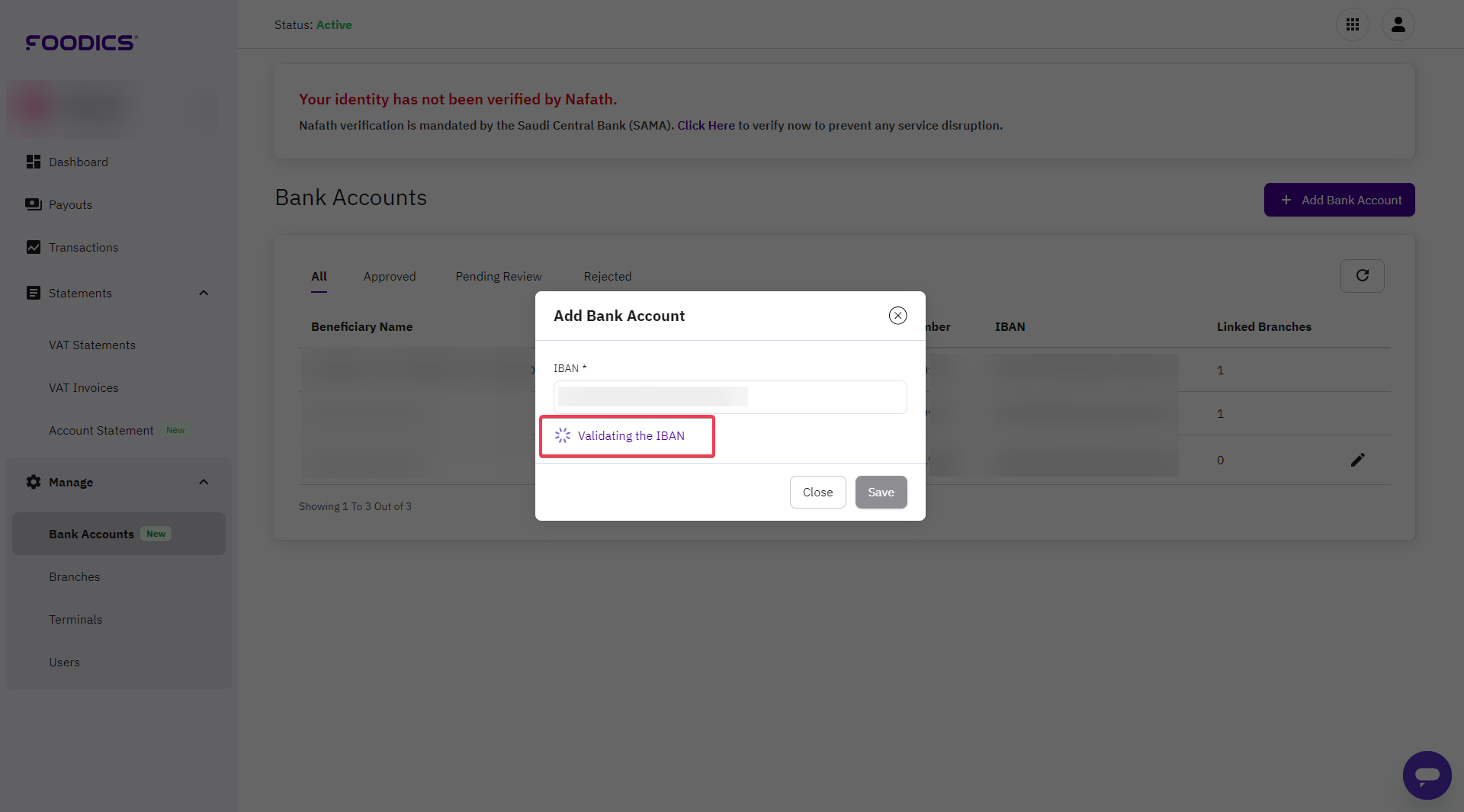Open the apps grid launcher
The height and width of the screenshot is (812, 1464).
click(x=1353, y=24)
